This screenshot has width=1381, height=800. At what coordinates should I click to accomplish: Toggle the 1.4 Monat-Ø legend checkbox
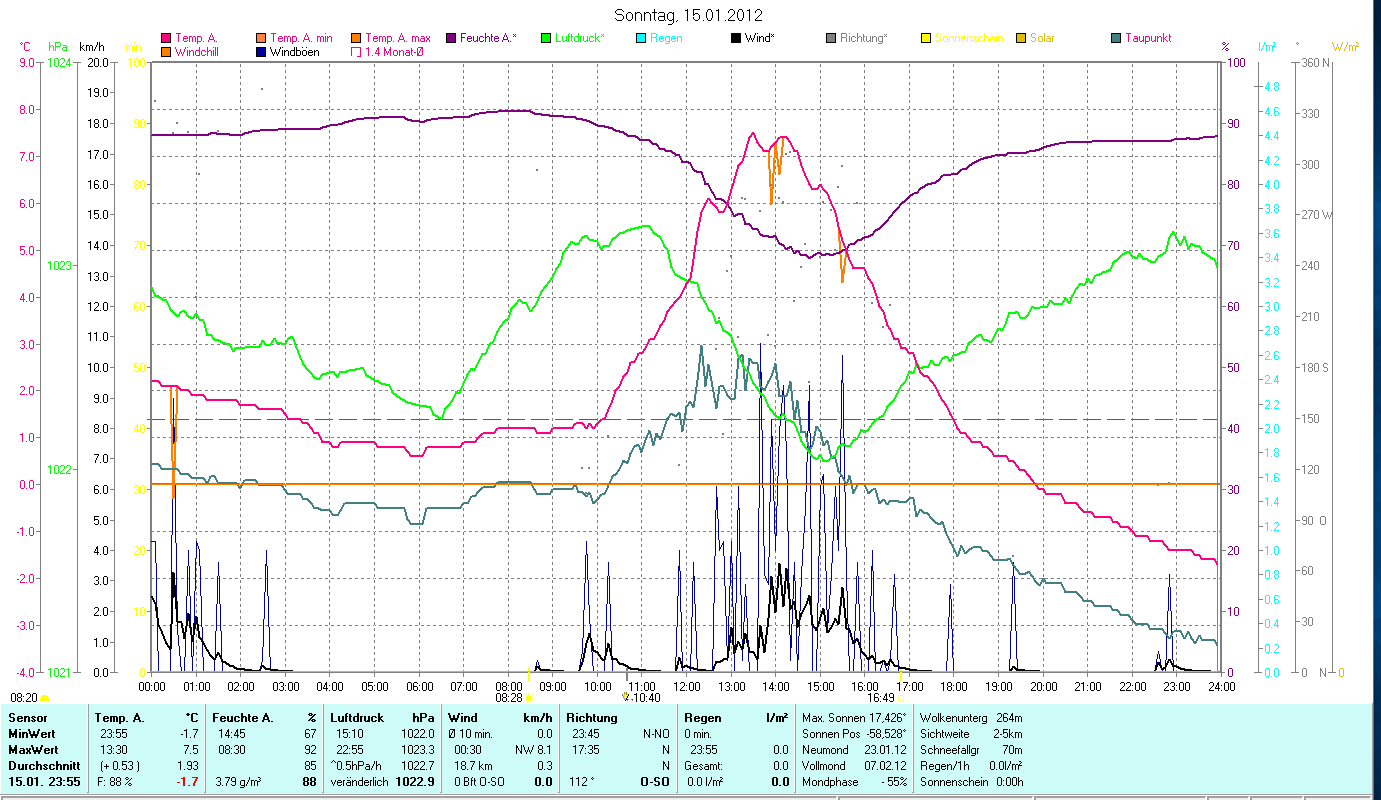pyautogui.click(x=357, y=52)
